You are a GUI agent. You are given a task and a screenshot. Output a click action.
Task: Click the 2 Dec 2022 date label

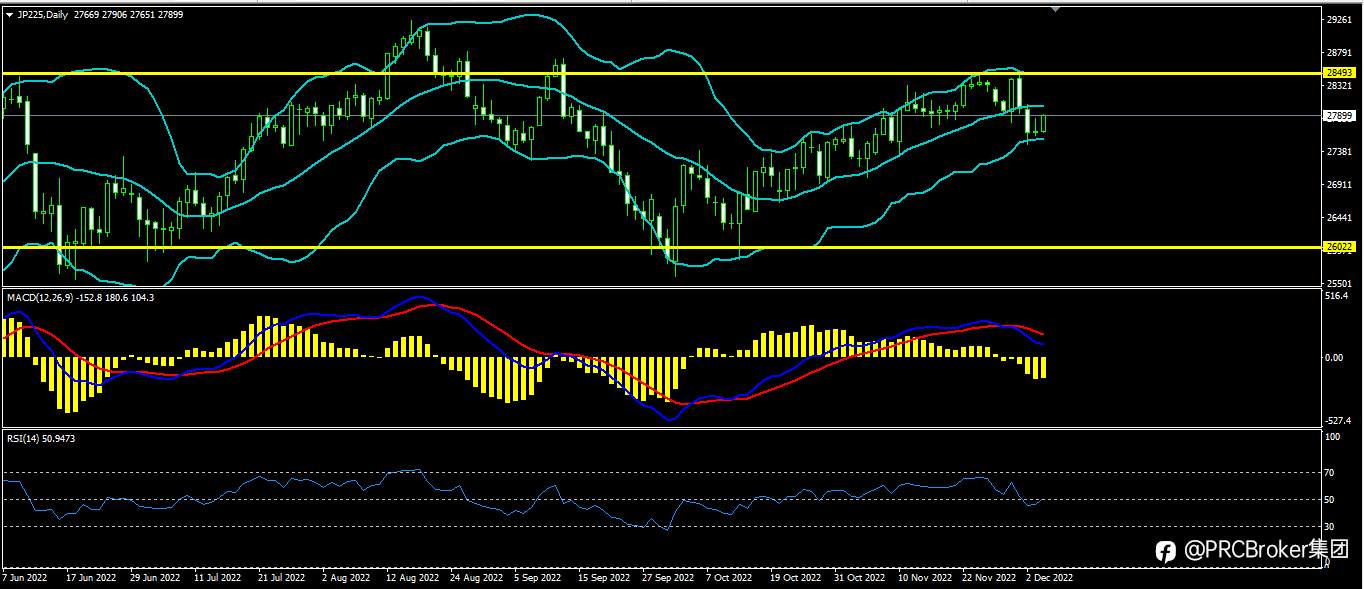click(1050, 577)
